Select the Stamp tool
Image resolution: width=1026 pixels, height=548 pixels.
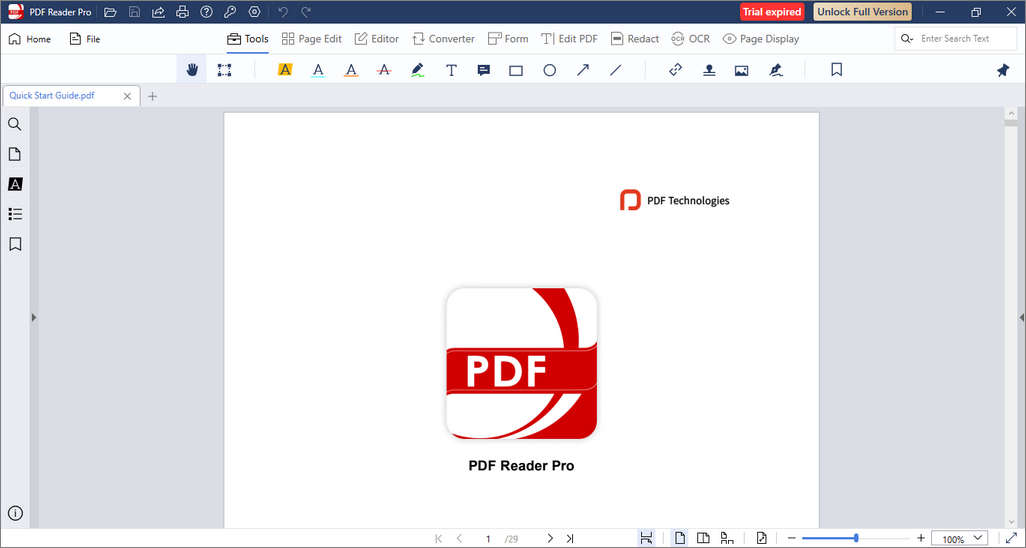[x=709, y=70]
